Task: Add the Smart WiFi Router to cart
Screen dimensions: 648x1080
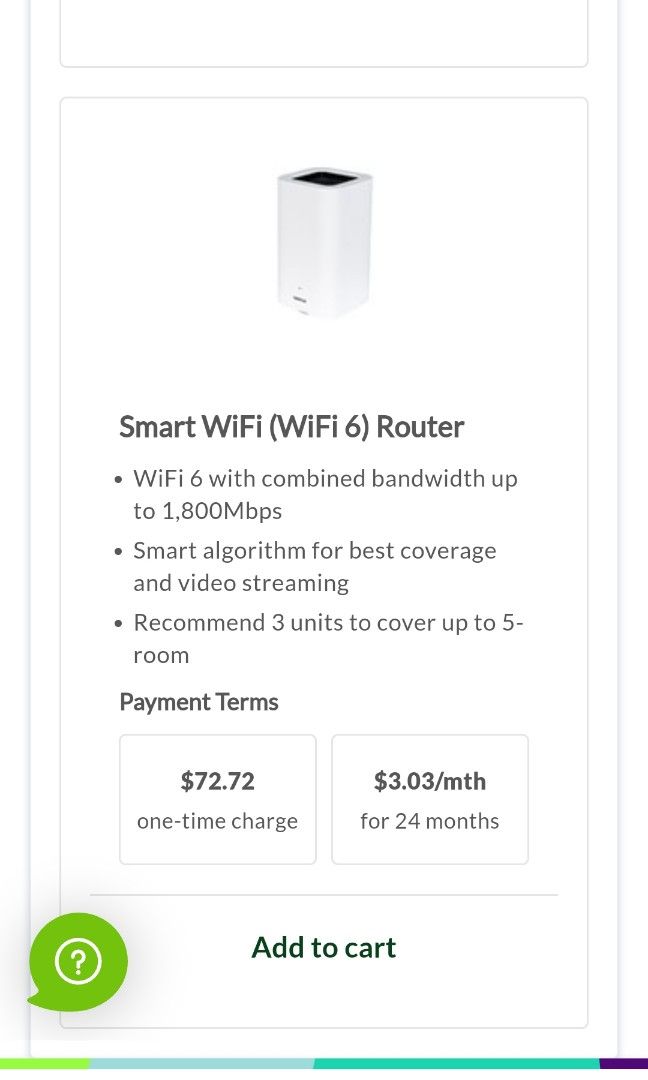Action: point(323,947)
